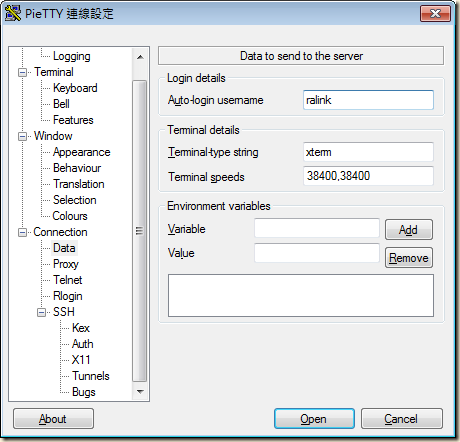Open the Kex settings page
This screenshot has height=442, width=460.
pos(81,328)
